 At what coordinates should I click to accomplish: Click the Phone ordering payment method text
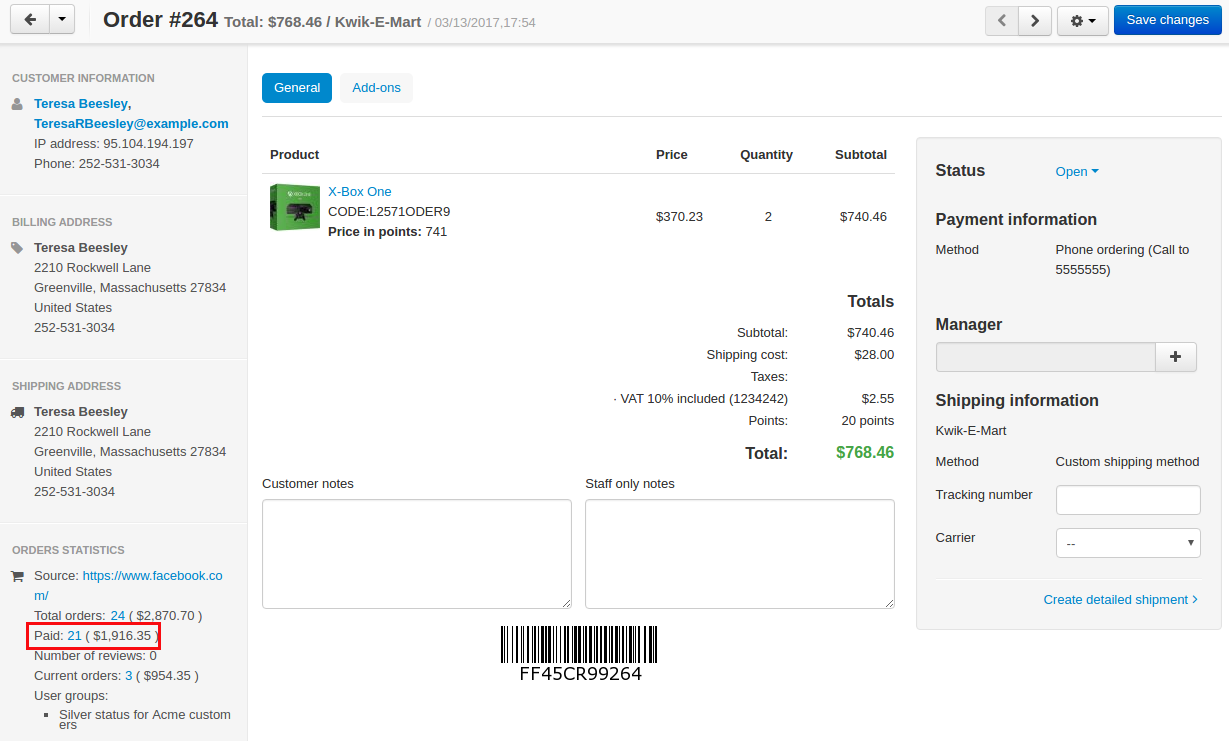[1123, 260]
